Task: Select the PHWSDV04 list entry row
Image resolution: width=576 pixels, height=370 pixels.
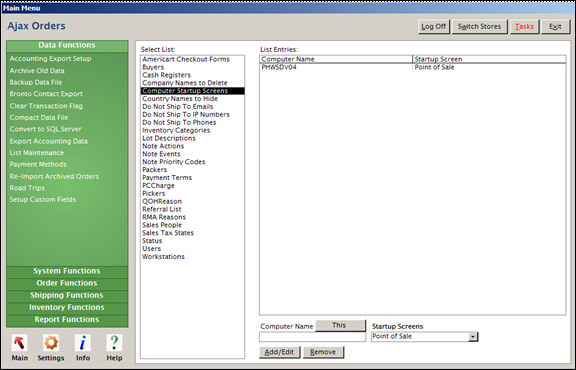Action: 413,68
